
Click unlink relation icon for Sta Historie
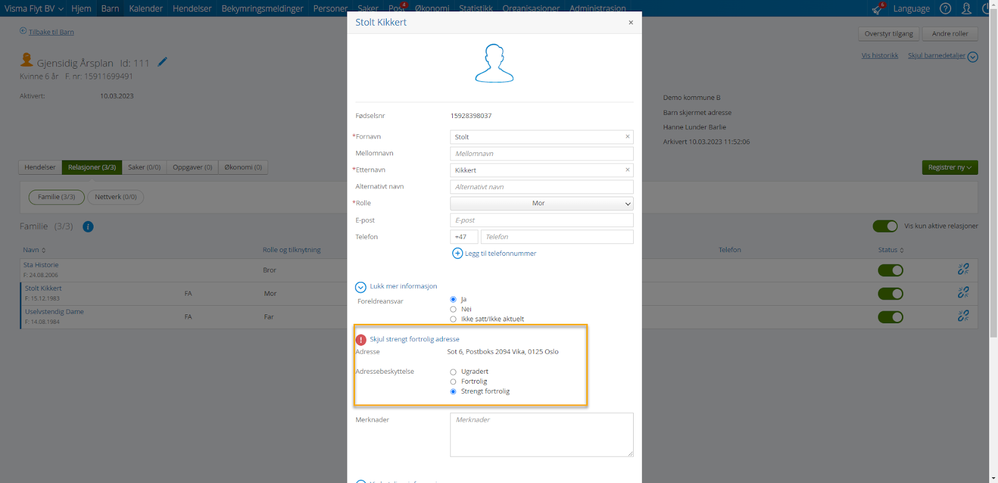pos(963,269)
